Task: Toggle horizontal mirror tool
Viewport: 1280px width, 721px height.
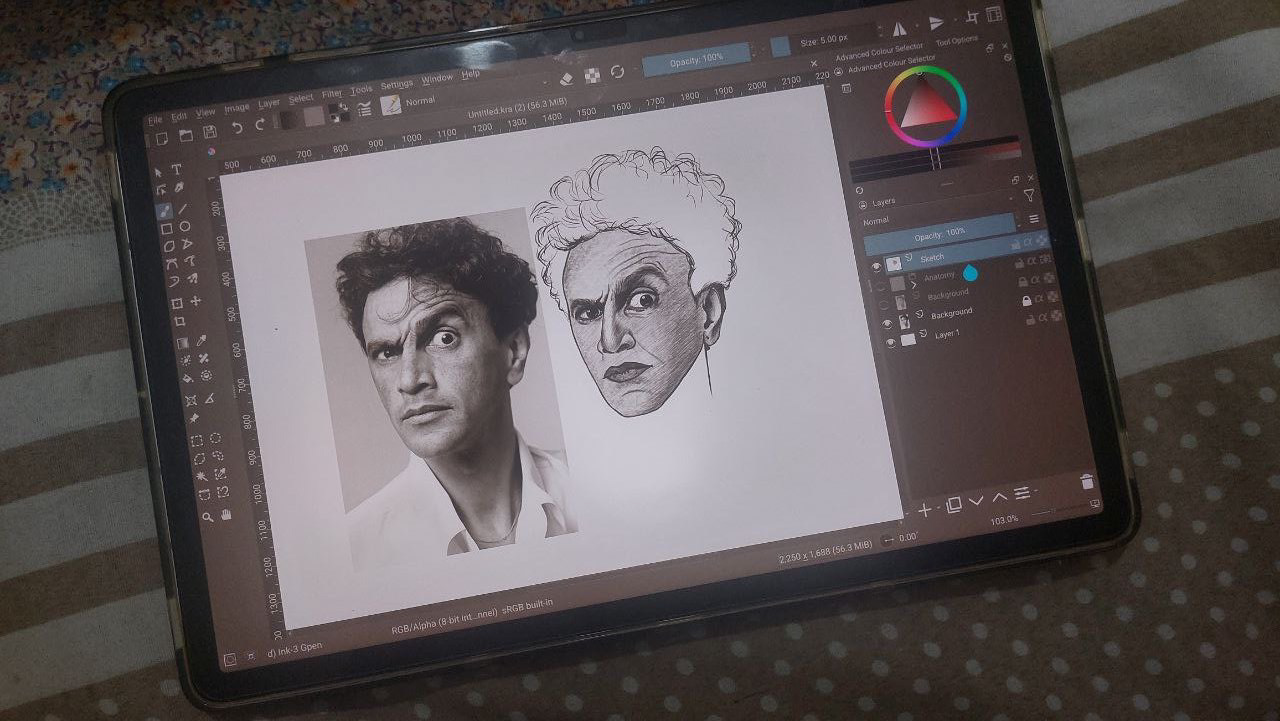Action: point(899,29)
